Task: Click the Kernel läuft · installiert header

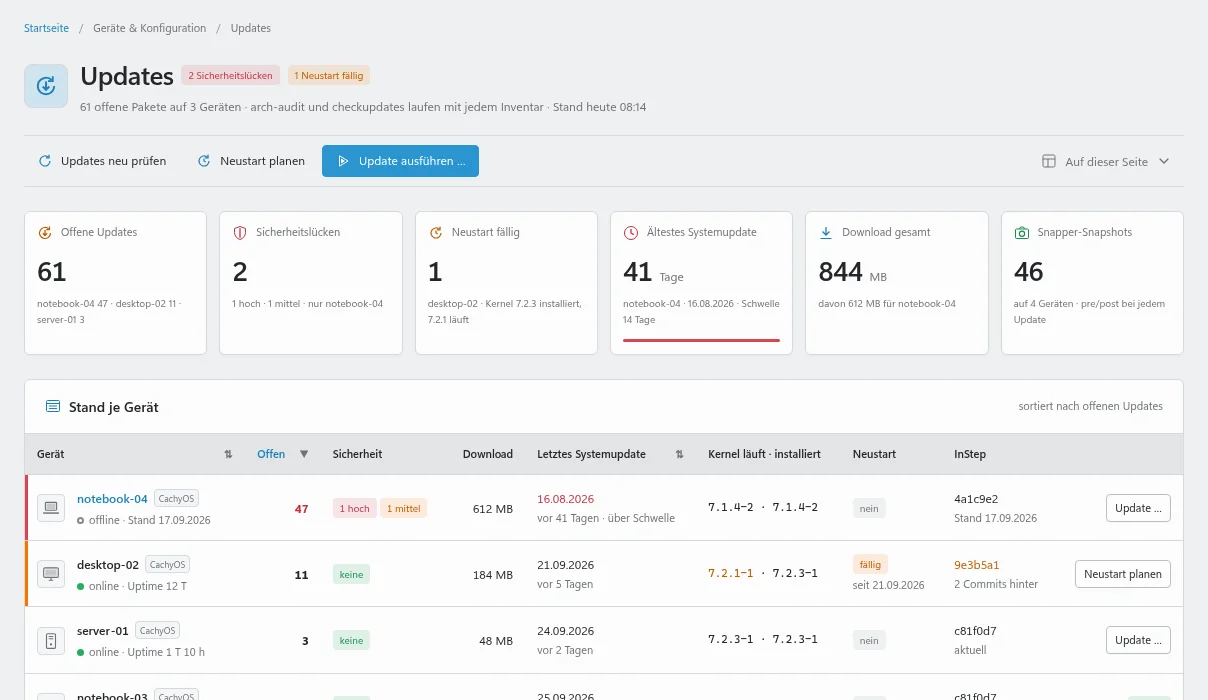Action: (x=764, y=454)
